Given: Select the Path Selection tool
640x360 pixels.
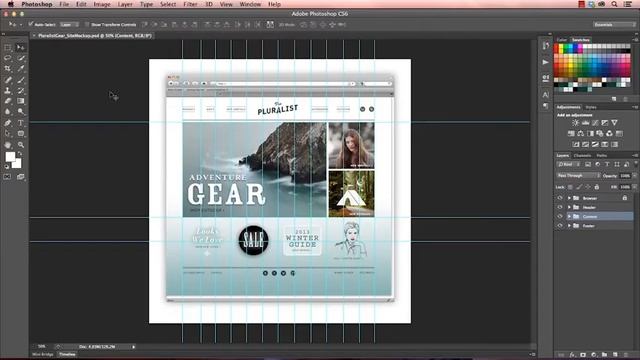Looking at the screenshot, I should [x=8, y=133].
